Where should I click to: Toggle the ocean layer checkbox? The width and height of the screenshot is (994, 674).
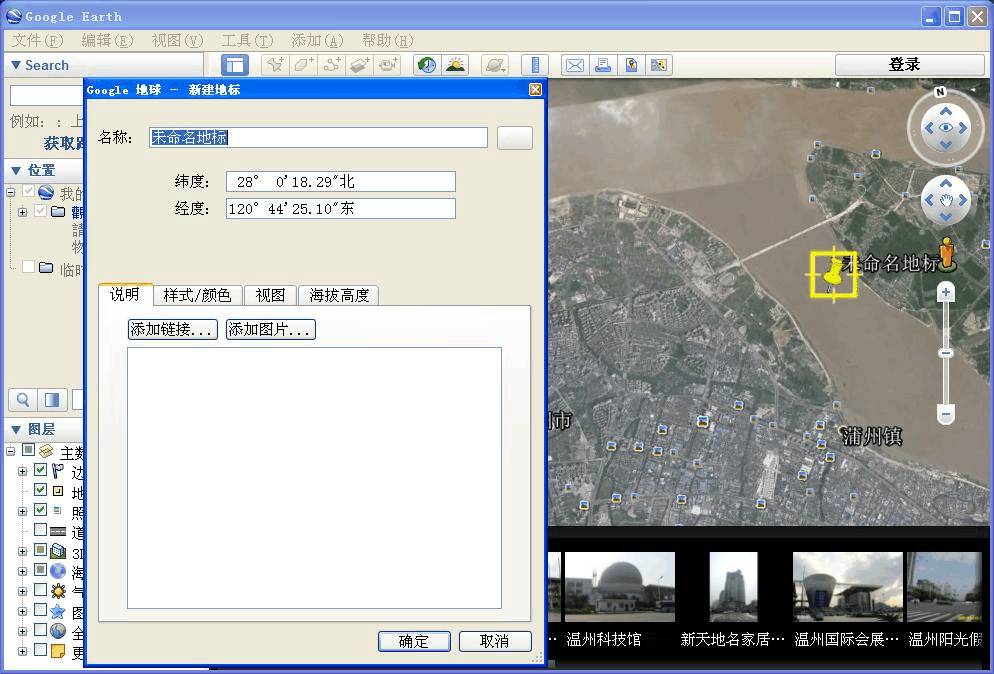[x=41, y=570]
